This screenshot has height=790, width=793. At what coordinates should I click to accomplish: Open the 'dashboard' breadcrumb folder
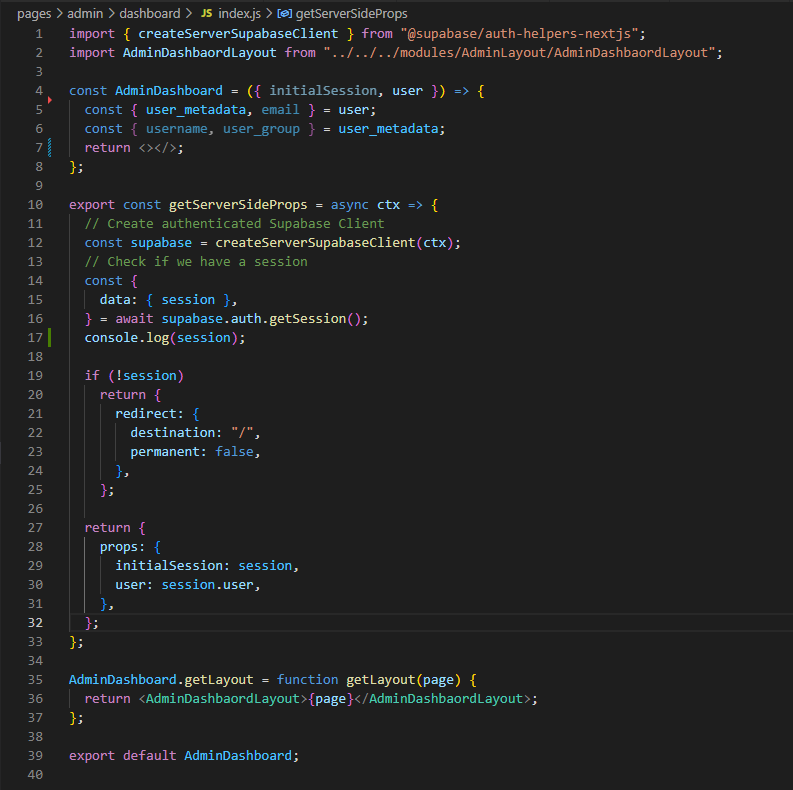click(150, 14)
